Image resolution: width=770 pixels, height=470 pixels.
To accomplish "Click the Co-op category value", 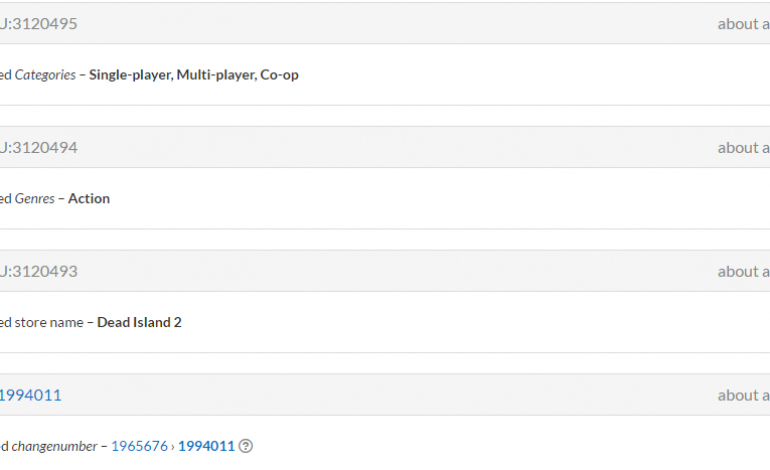I will coord(279,75).
